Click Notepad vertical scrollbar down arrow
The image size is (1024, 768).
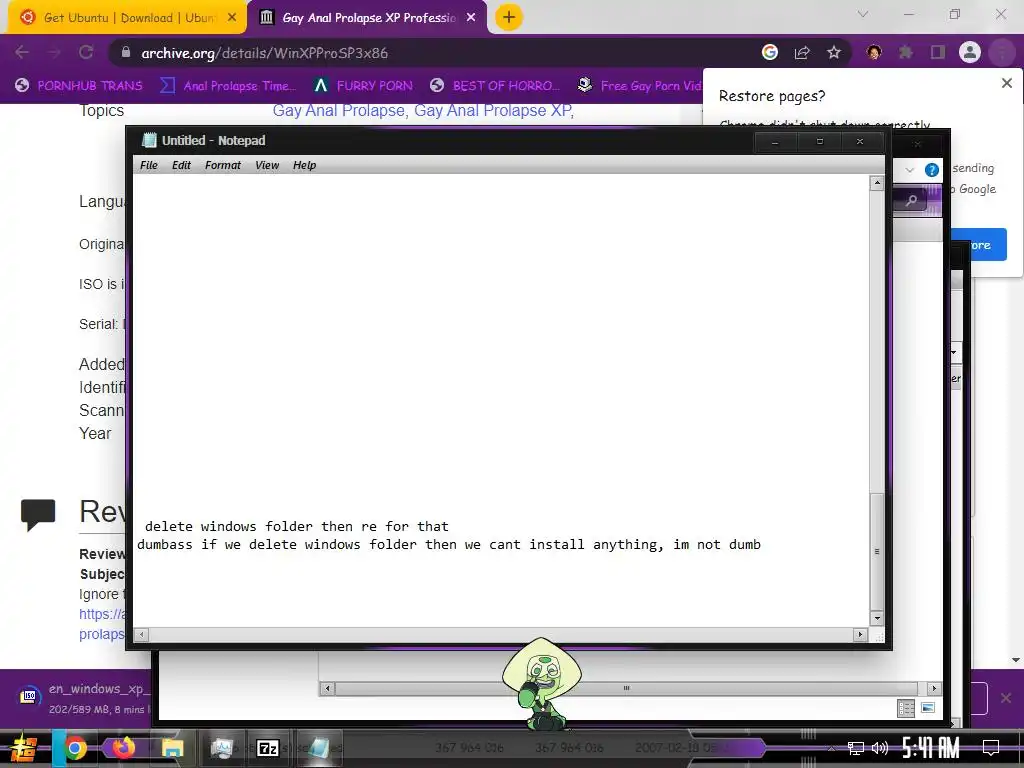pyautogui.click(x=877, y=618)
